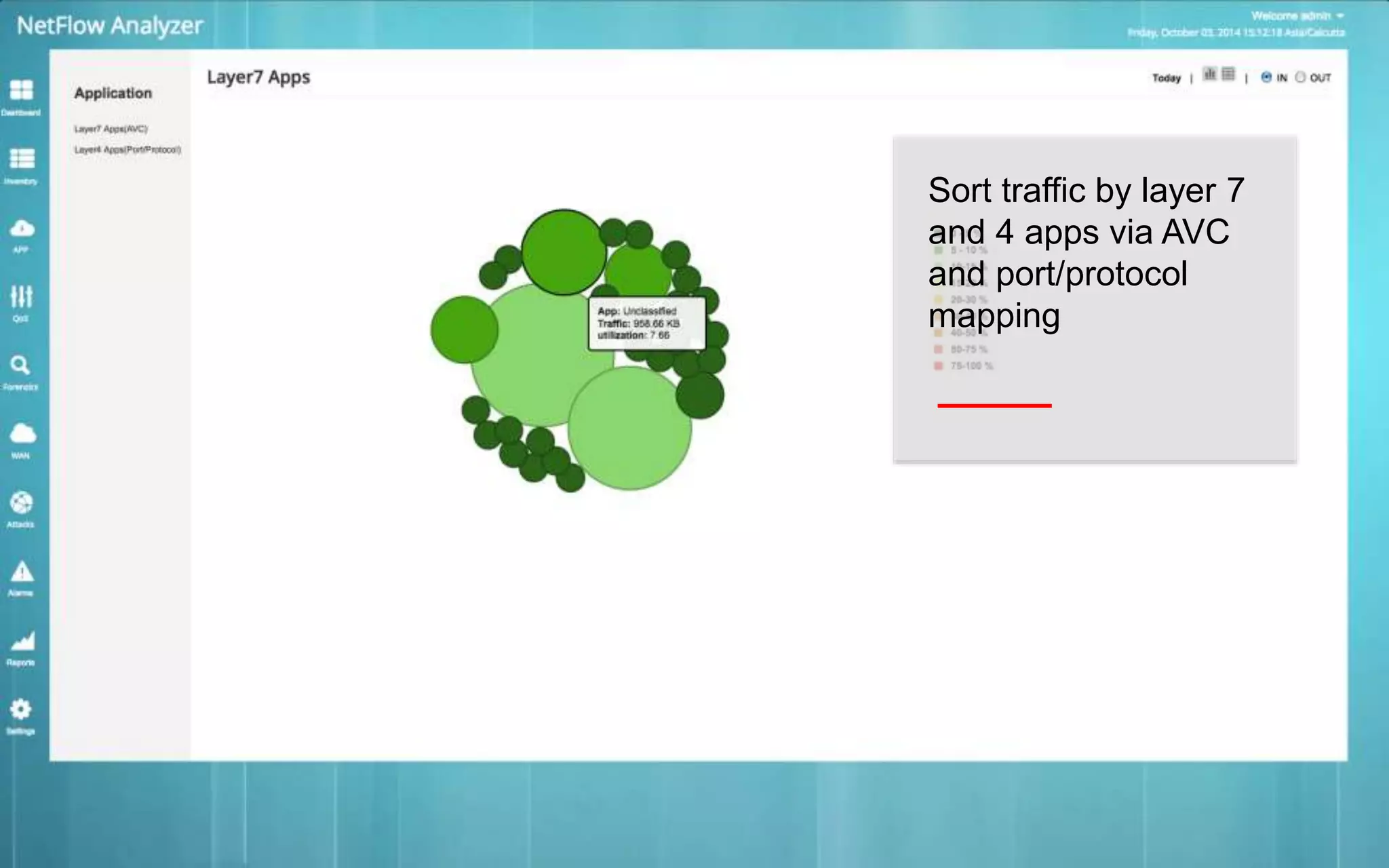Switch to table grid view icon
Screen dimensions: 1389x868
(1228, 75)
